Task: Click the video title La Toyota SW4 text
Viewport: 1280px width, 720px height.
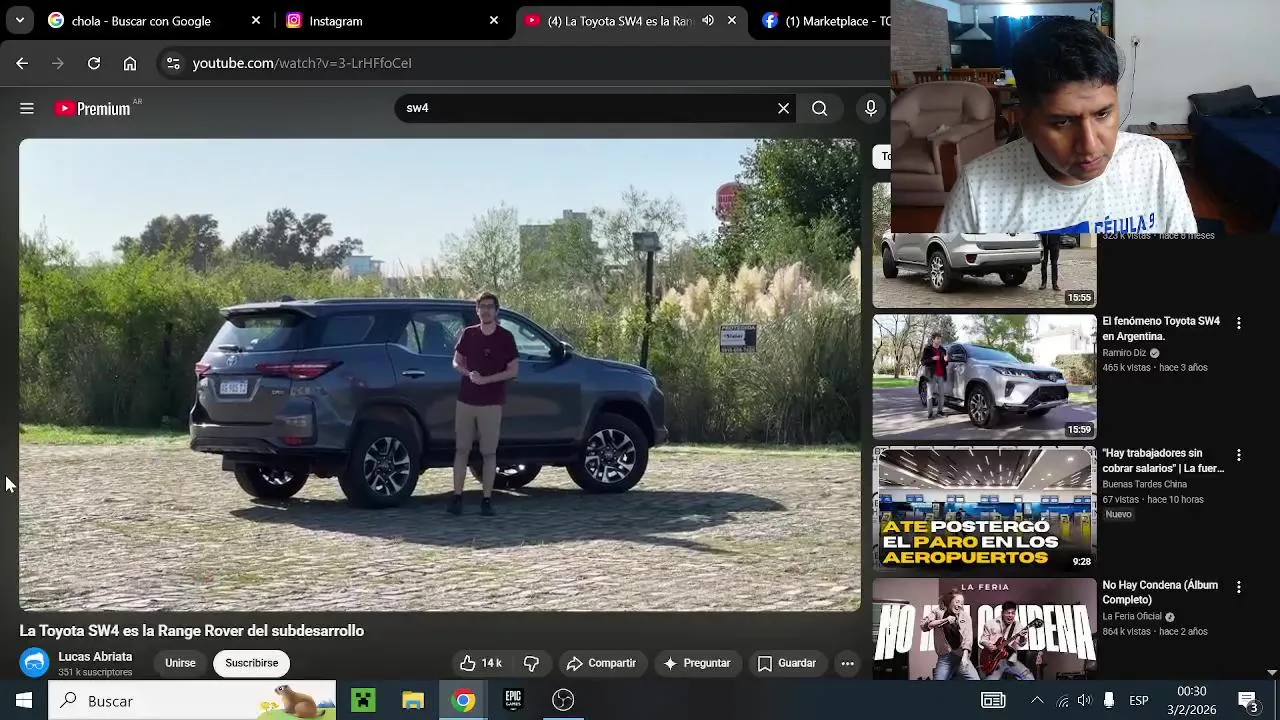Action: coord(192,631)
